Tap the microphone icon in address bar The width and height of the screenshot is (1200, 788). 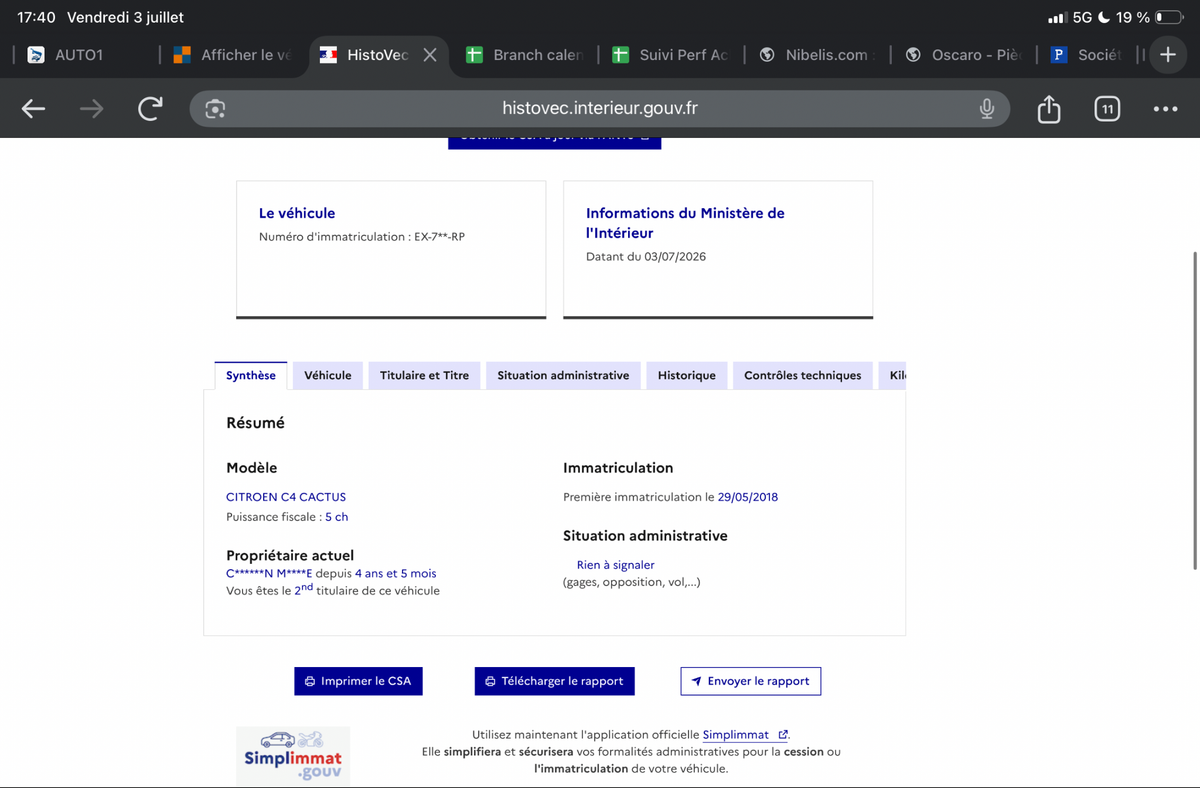[x=987, y=109]
